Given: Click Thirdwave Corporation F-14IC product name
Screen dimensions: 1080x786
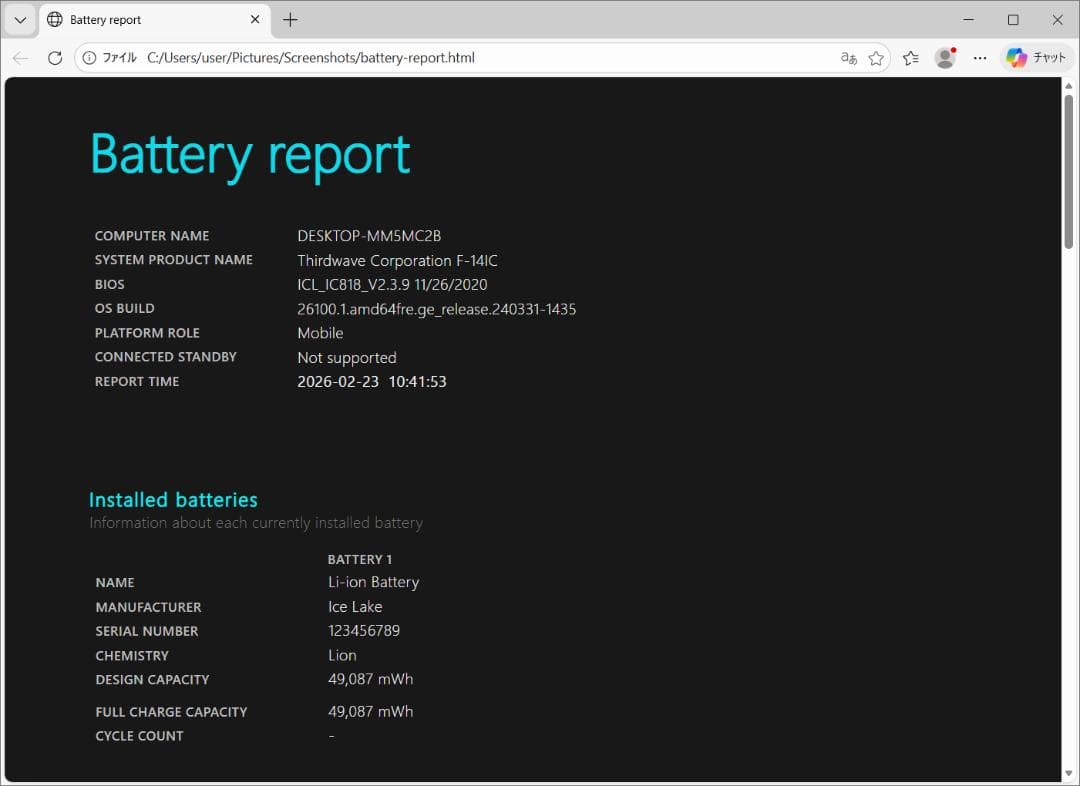Looking at the screenshot, I should [x=397, y=260].
